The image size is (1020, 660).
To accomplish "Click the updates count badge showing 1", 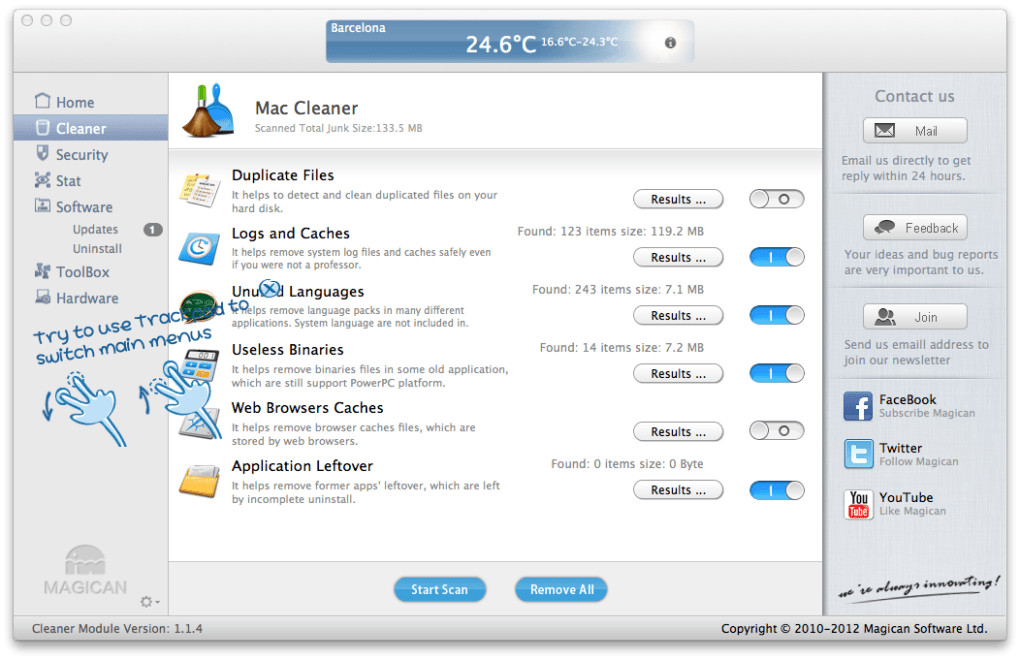I will [153, 230].
